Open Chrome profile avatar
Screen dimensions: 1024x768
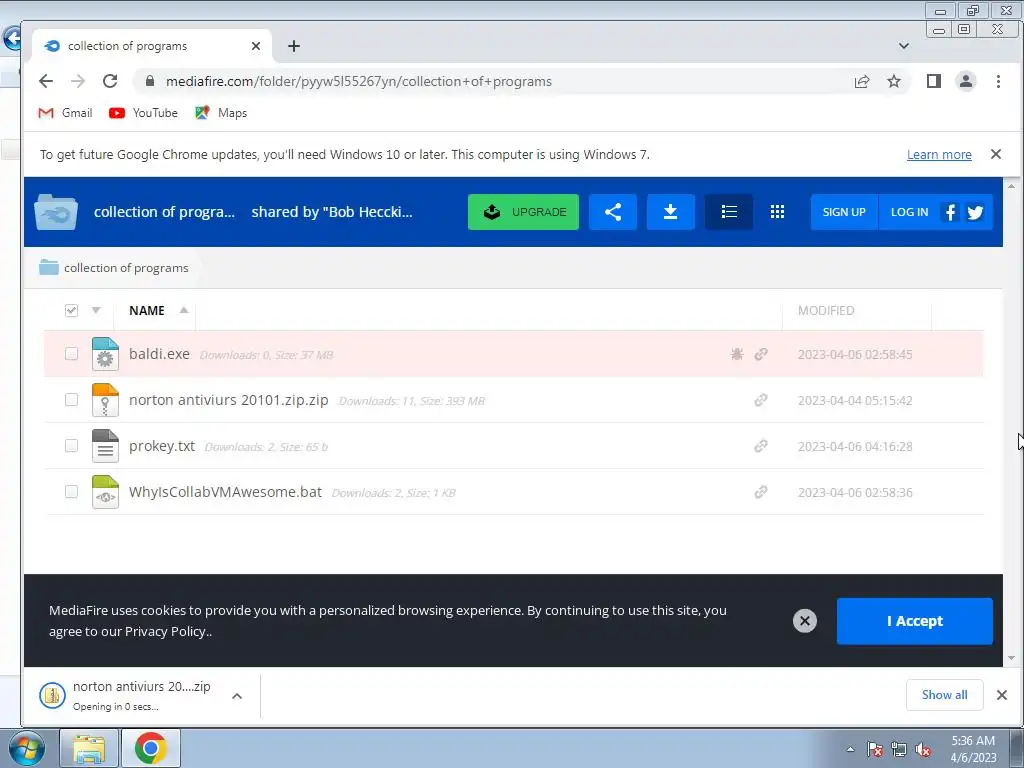pyautogui.click(x=966, y=81)
